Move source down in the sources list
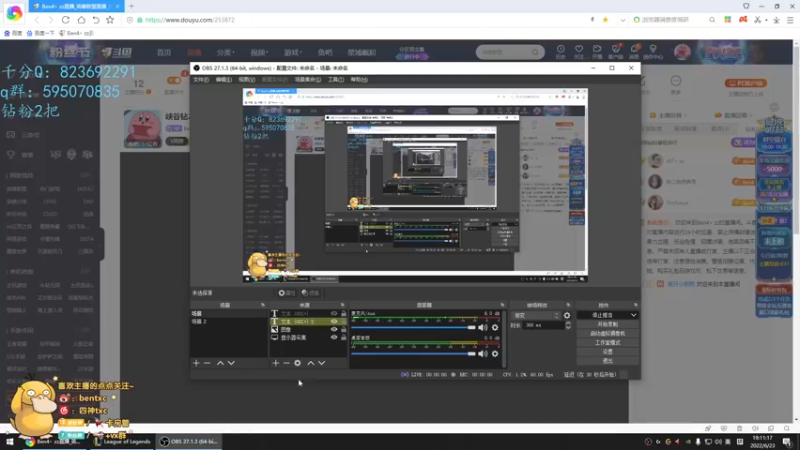800x450 pixels. coord(322,363)
